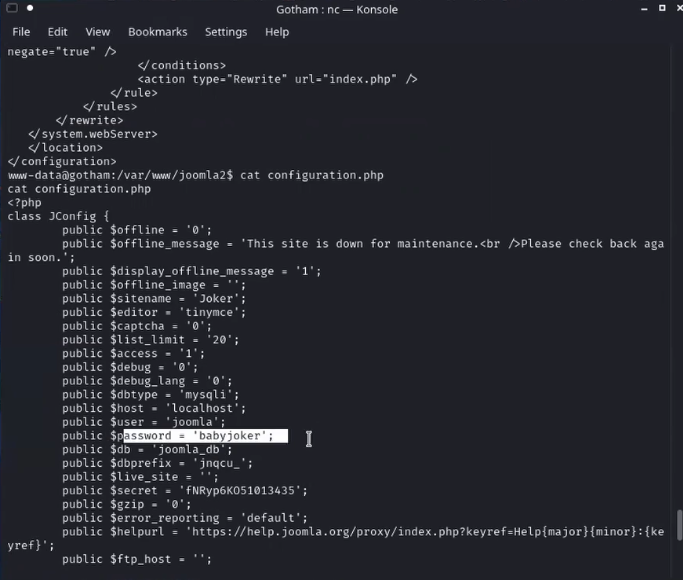Click the $secret value 'fNRyp6KO51013435'
The image size is (683, 580).
tap(240, 490)
